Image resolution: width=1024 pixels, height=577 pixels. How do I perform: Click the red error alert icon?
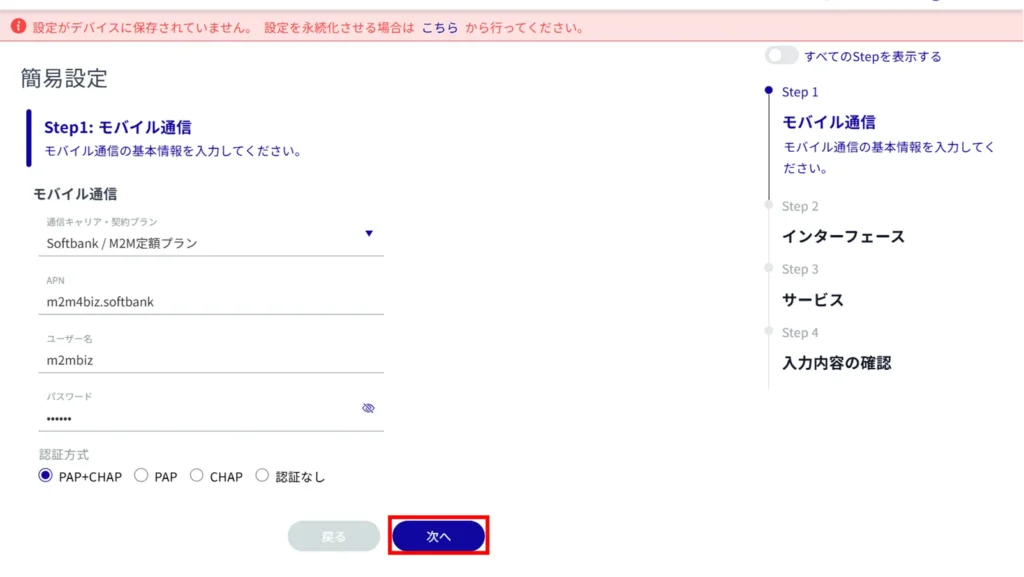pyautogui.click(x=18, y=27)
